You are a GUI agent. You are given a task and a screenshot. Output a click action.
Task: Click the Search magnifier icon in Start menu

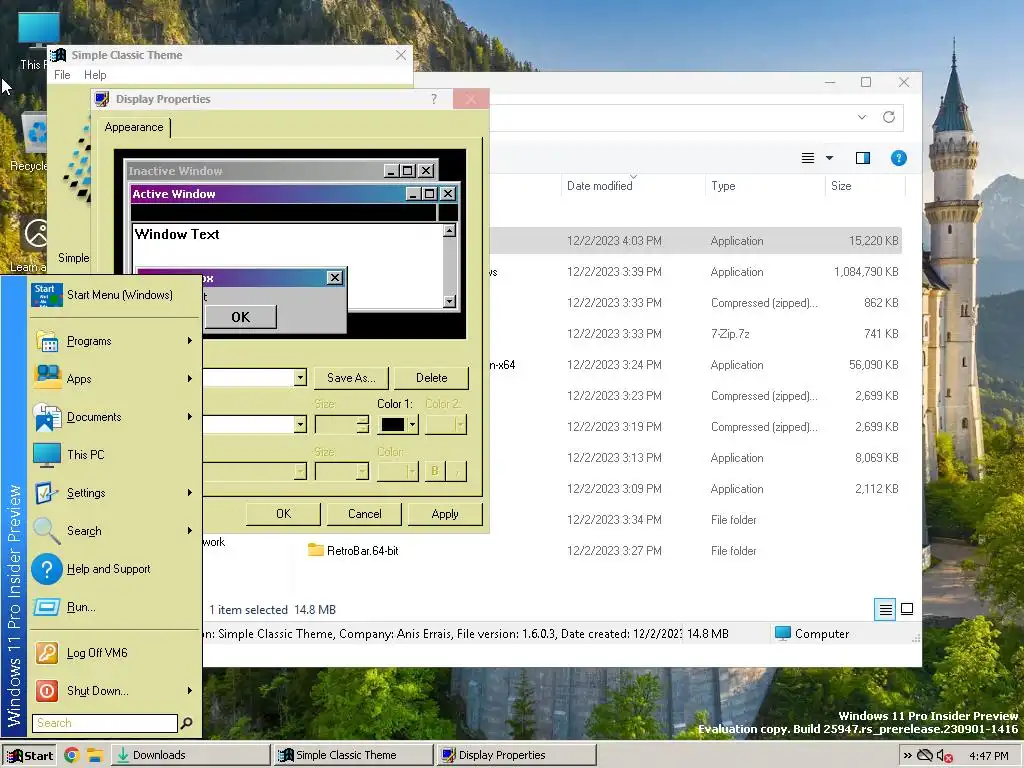click(46, 530)
